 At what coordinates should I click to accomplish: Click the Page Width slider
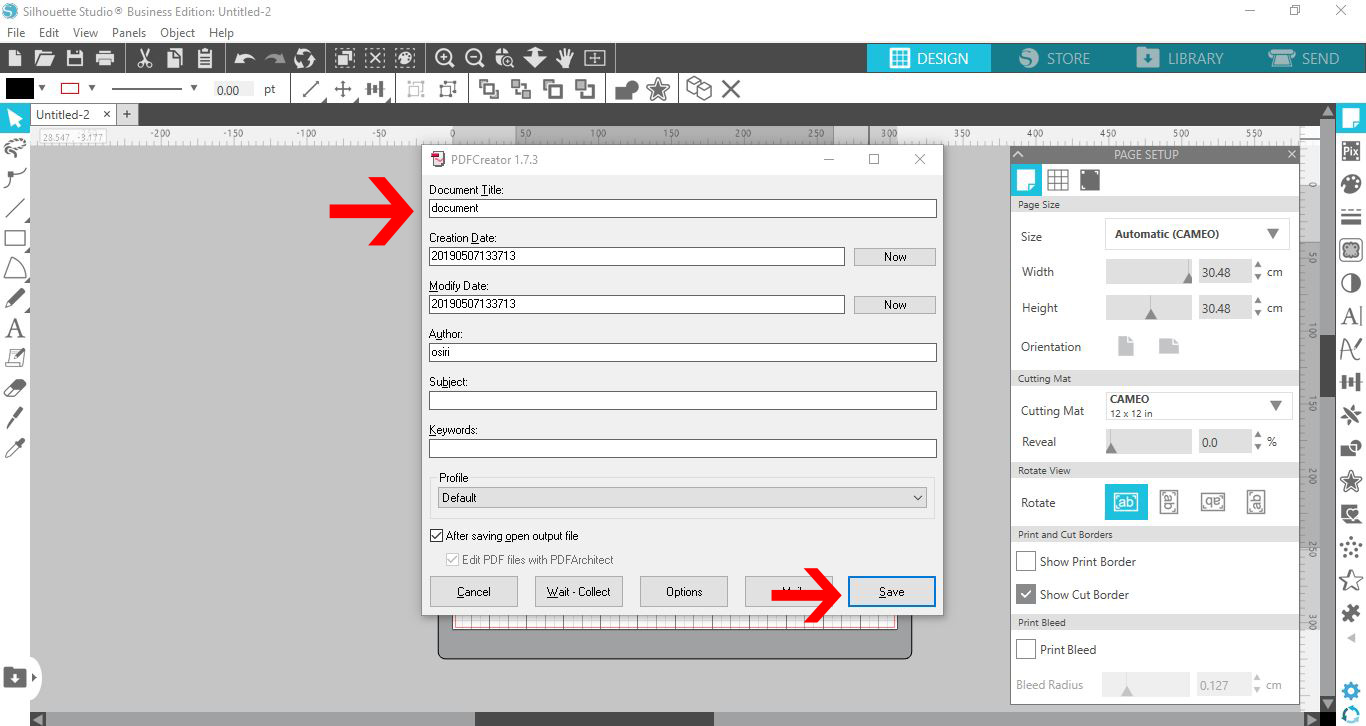coord(1149,271)
